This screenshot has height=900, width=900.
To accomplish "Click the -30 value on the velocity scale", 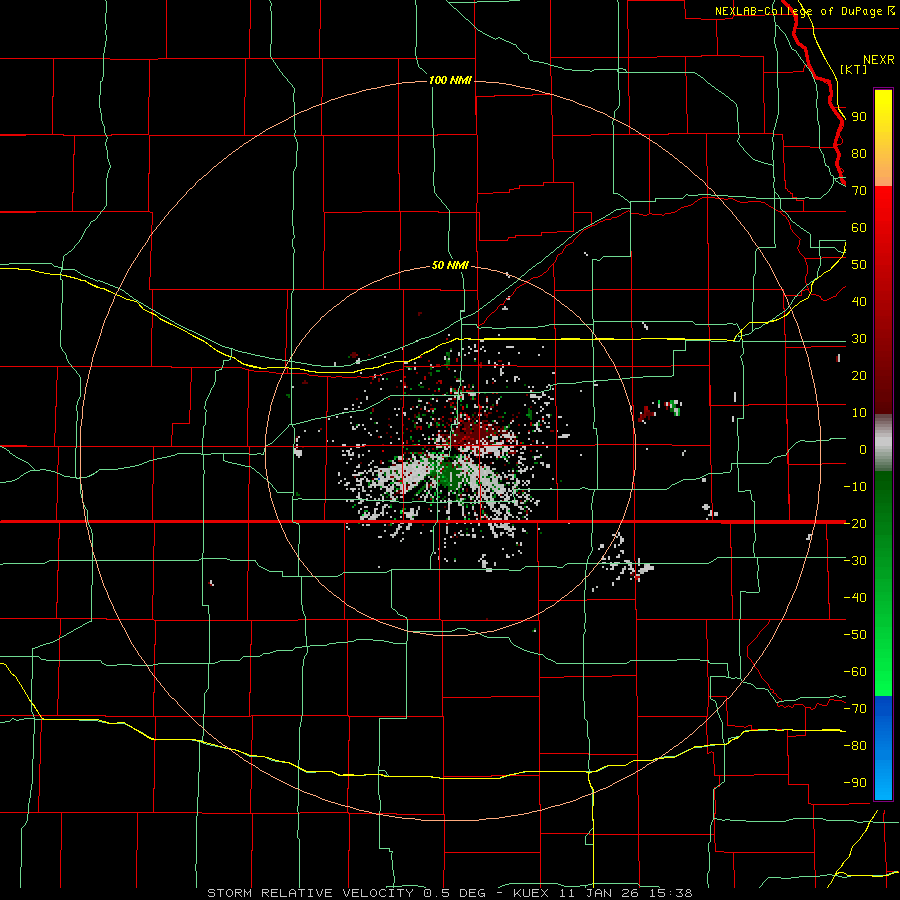I will coord(855,560).
